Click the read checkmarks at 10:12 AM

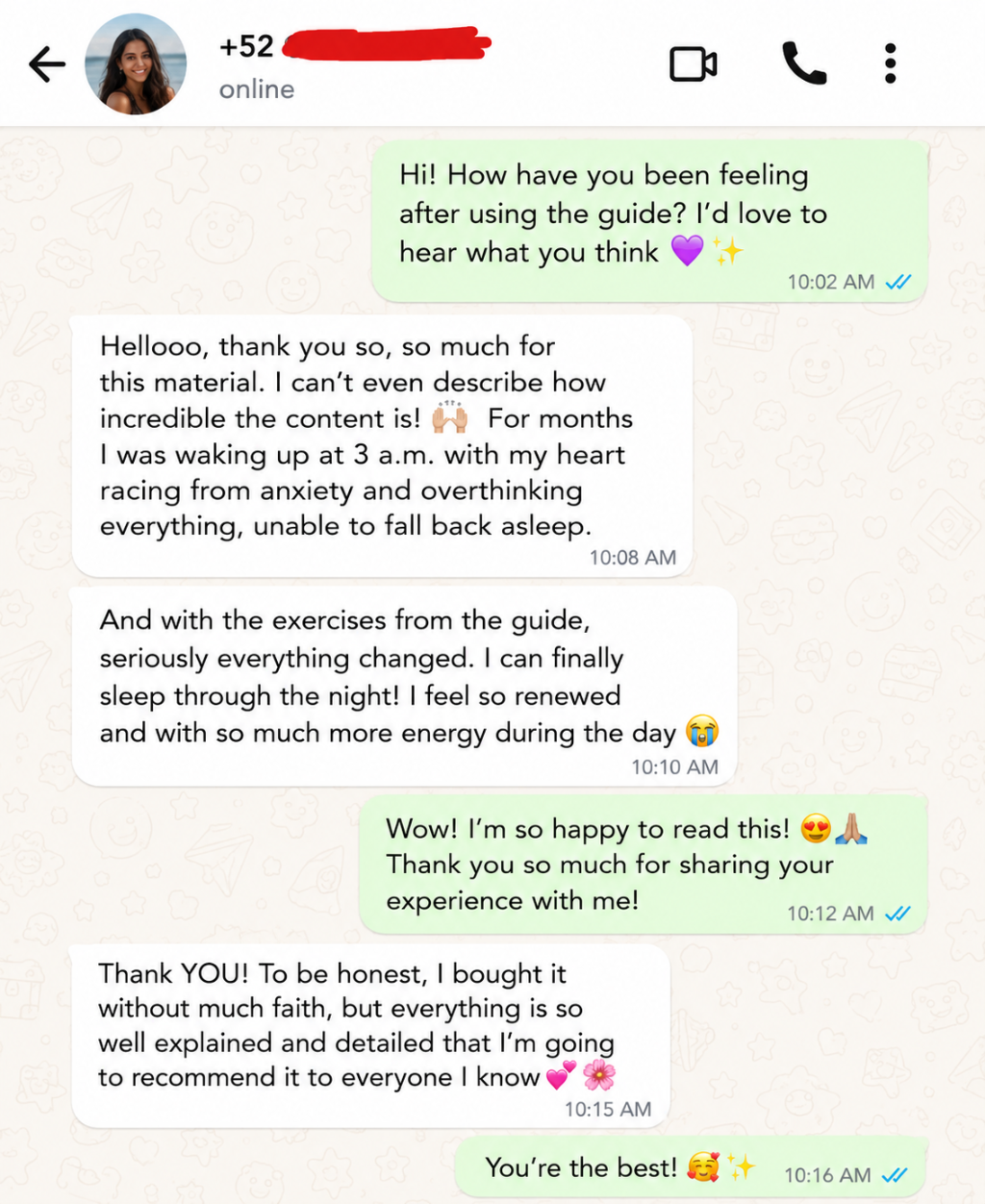point(897,914)
